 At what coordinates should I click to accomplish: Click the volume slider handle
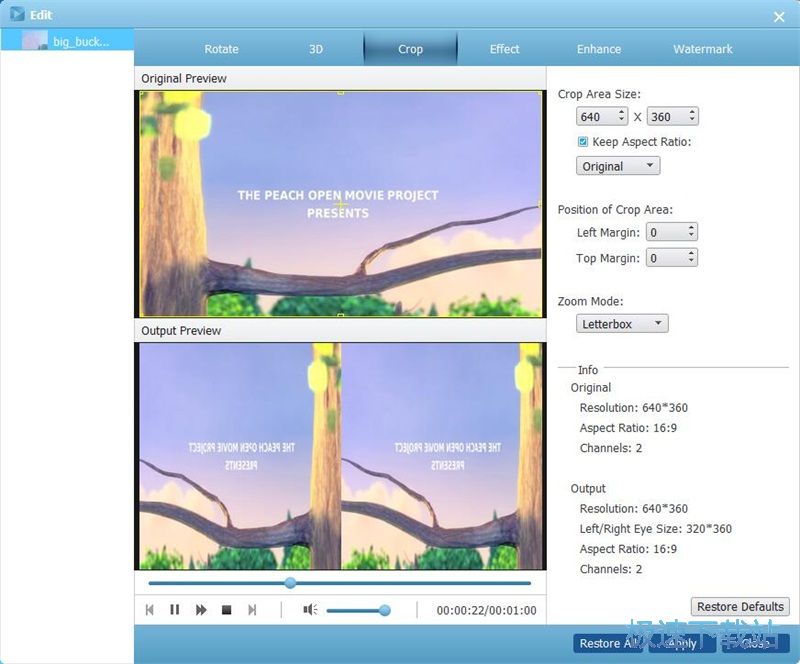385,610
